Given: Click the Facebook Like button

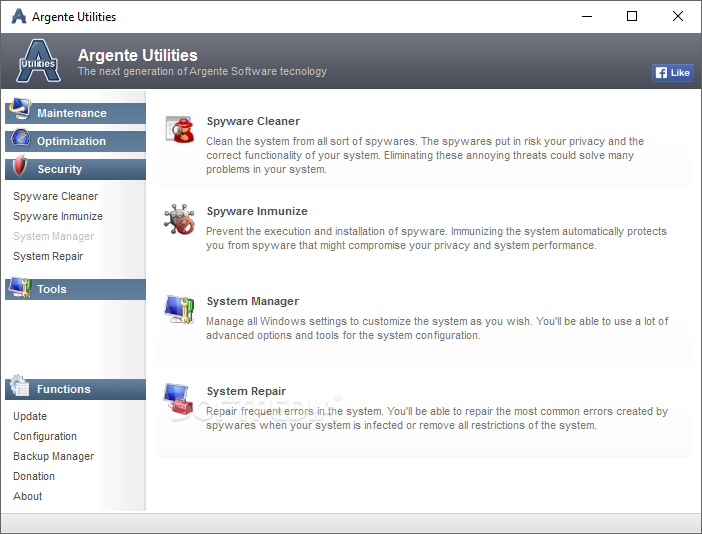Looking at the screenshot, I should point(673,73).
